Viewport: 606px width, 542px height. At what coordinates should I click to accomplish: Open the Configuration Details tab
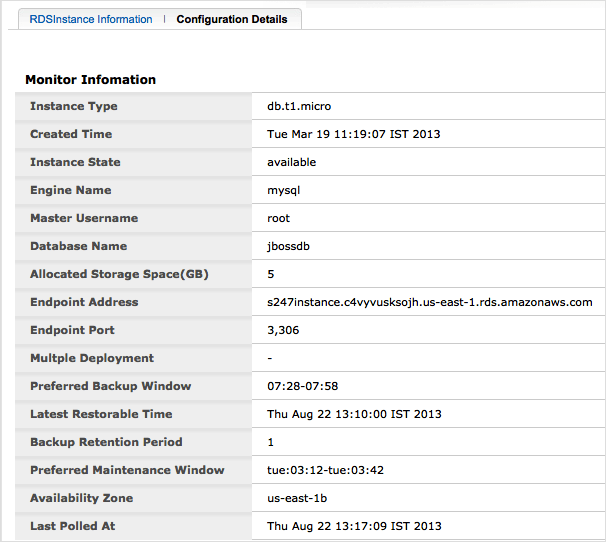[231, 19]
